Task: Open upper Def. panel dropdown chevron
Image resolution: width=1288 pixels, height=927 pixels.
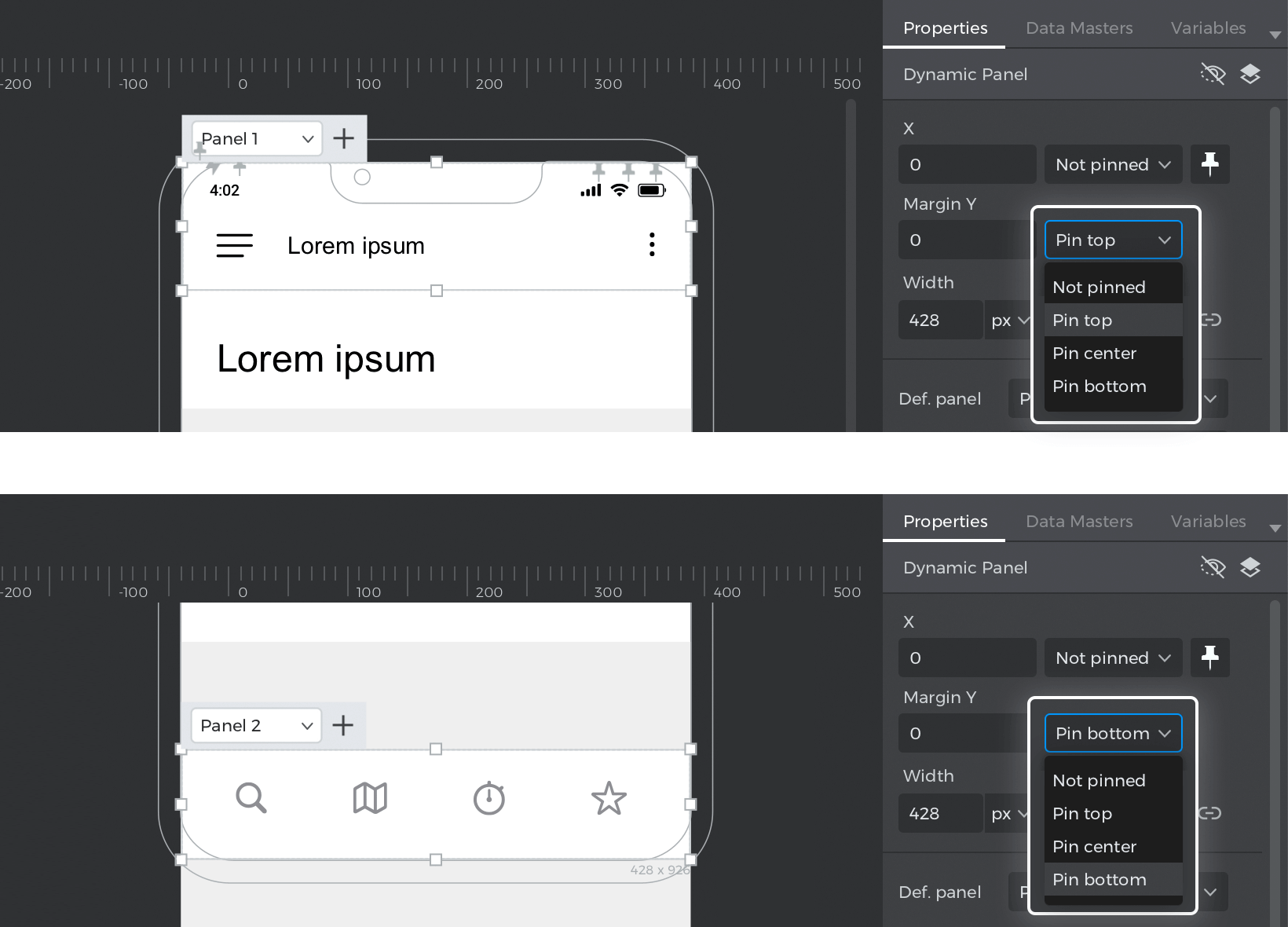Action: point(1210,398)
